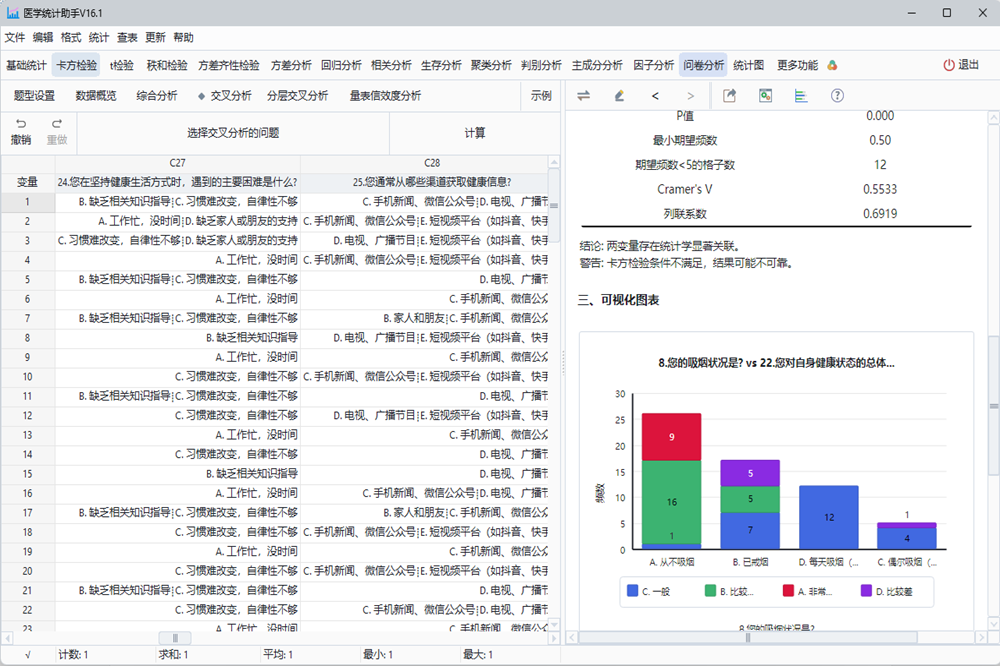Screen dimensions: 1000x666
Task: Open the 统计 menu in menu bar
Action: pos(99,37)
